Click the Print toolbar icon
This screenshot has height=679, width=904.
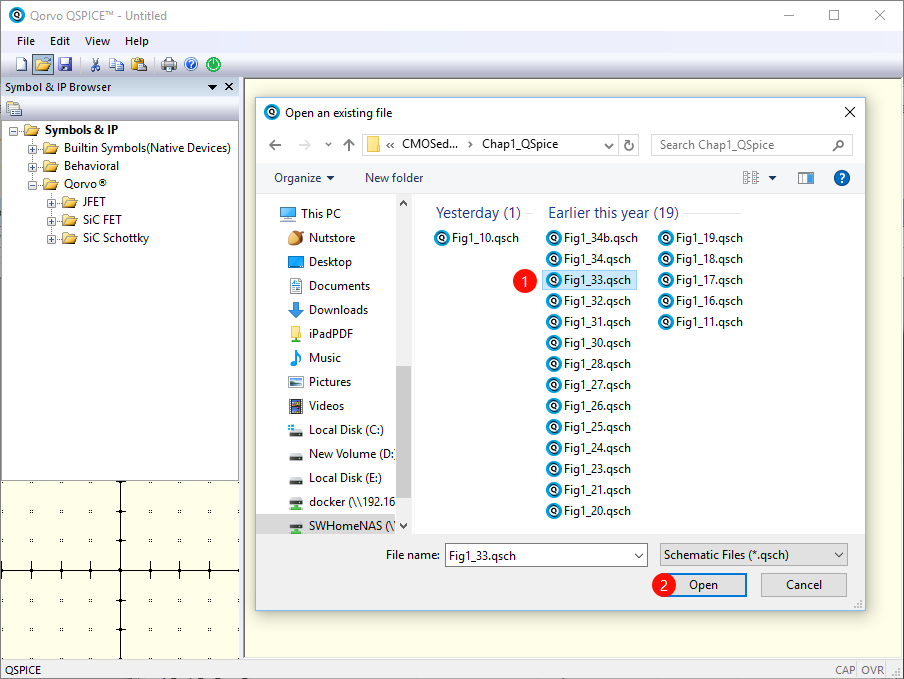(169, 65)
